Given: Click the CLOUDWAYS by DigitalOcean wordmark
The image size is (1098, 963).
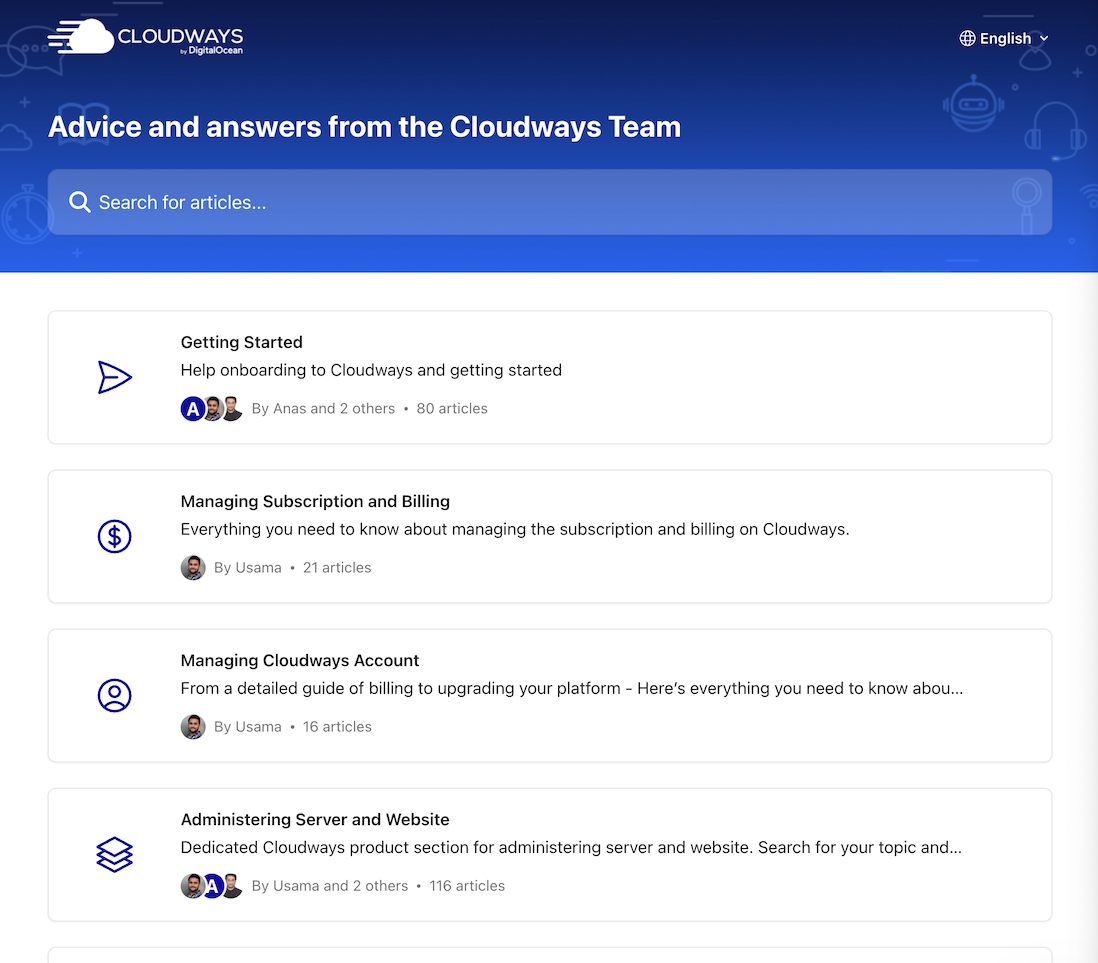Looking at the screenshot, I should [x=180, y=41].
